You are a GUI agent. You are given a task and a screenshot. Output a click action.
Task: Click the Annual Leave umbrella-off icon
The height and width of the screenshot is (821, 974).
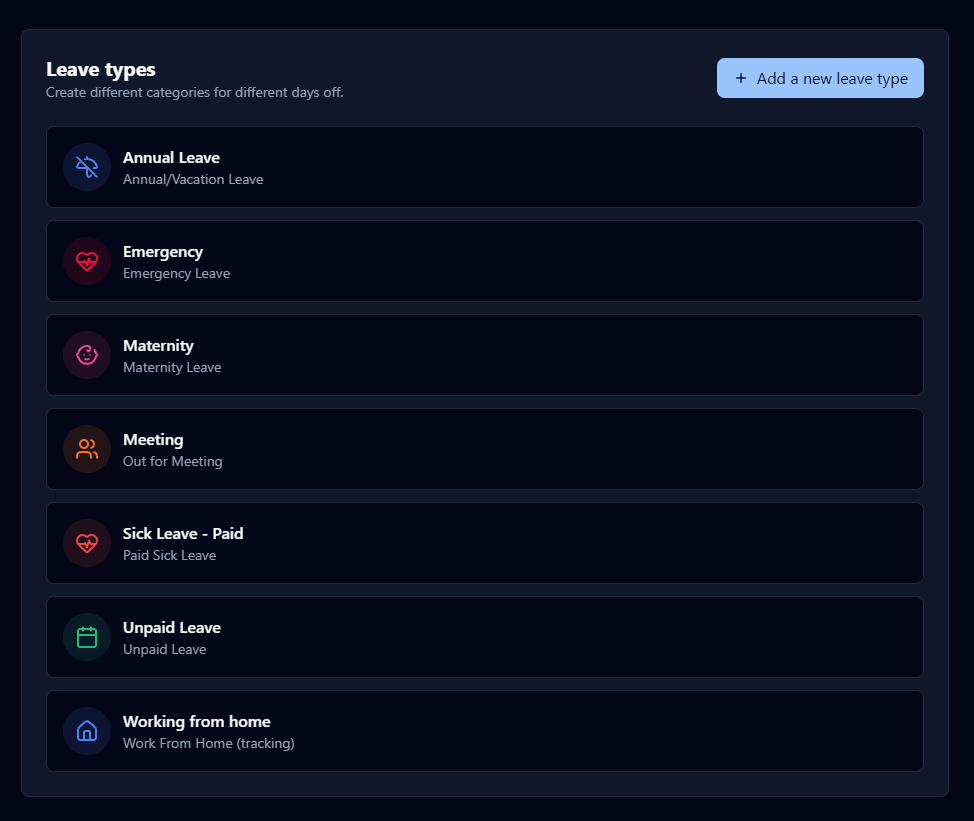87,167
